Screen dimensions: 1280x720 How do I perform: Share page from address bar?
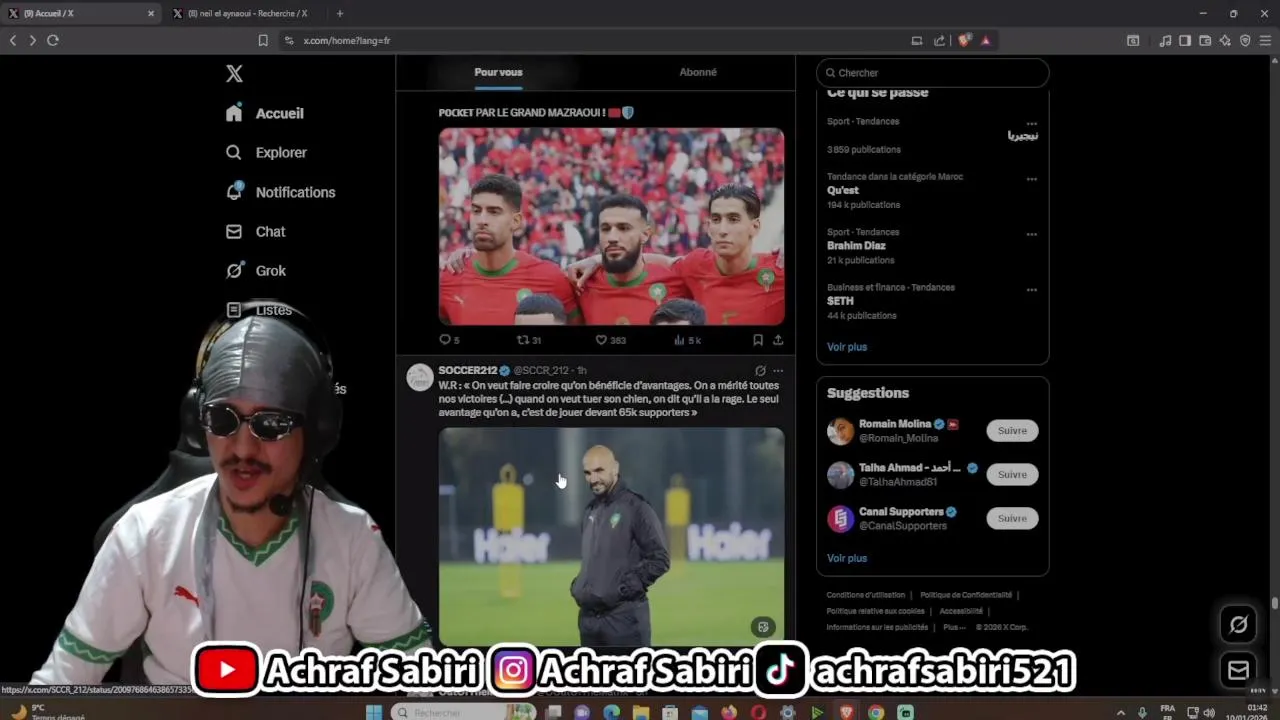(939, 40)
